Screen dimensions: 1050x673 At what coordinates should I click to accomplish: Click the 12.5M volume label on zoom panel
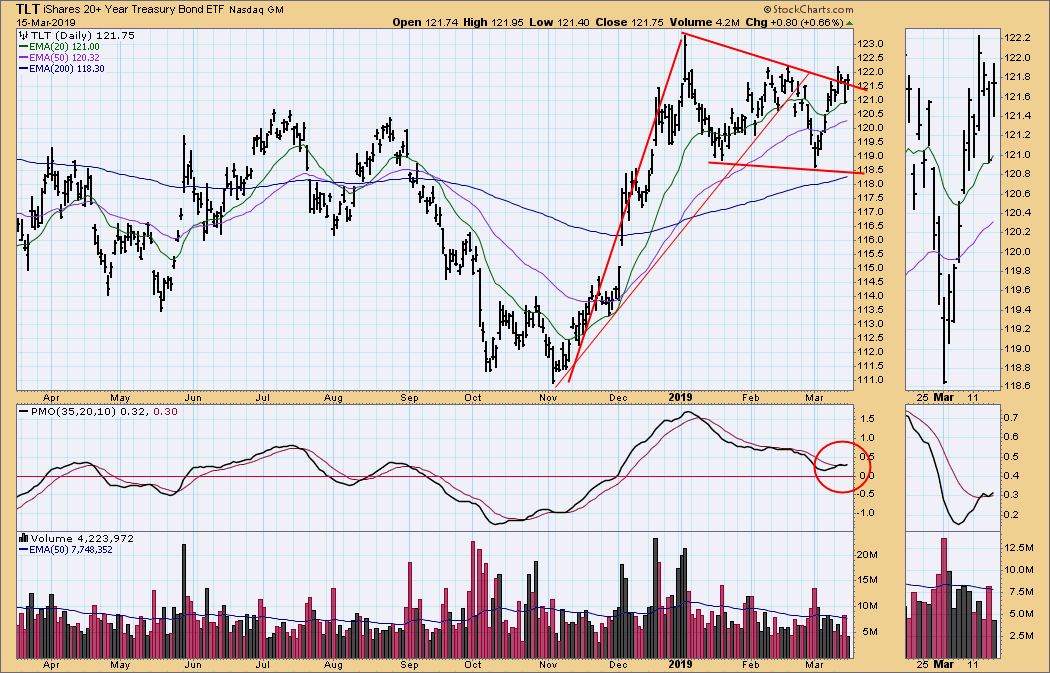pyautogui.click(x=1020, y=548)
